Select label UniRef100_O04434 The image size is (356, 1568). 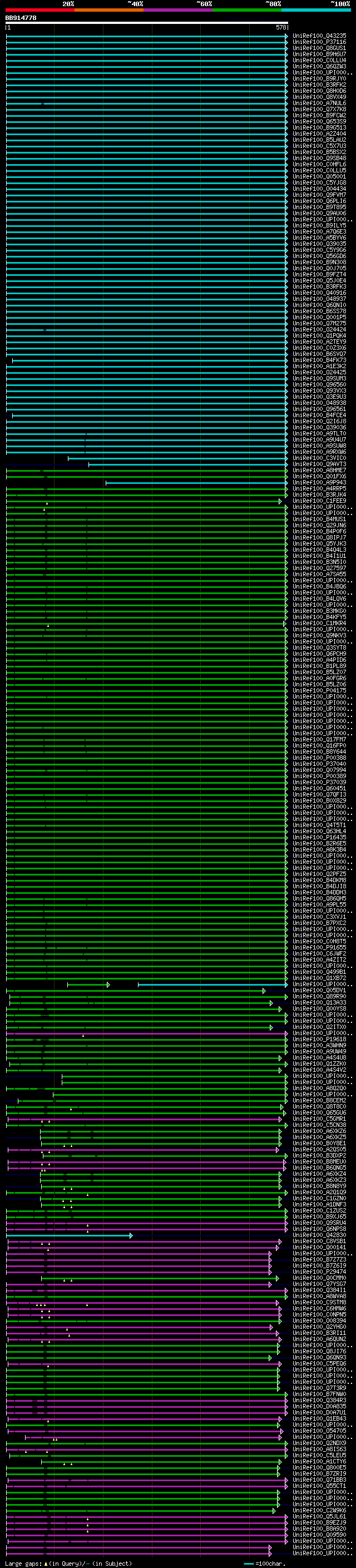click(x=319, y=189)
